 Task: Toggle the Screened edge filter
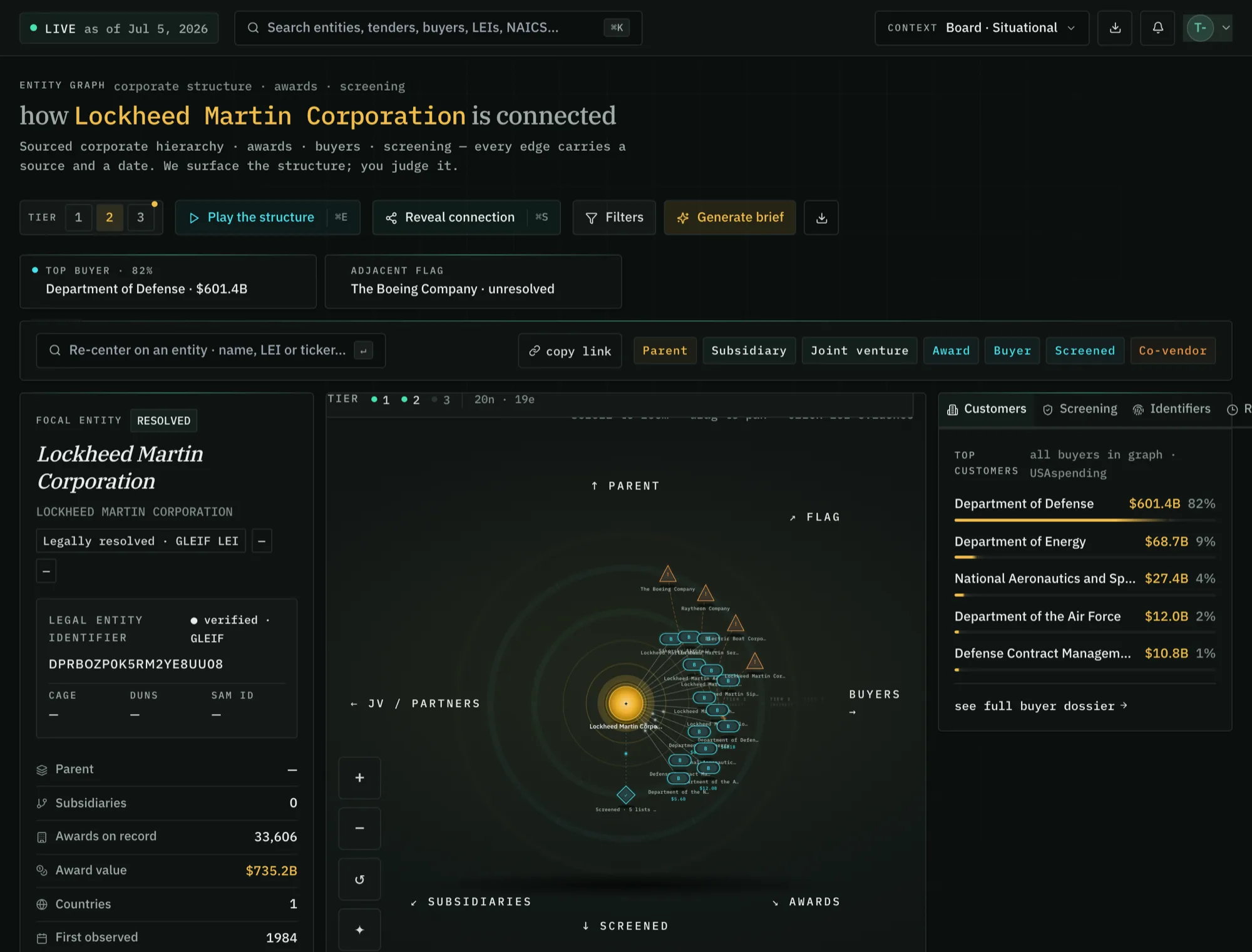click(1085, 351)
